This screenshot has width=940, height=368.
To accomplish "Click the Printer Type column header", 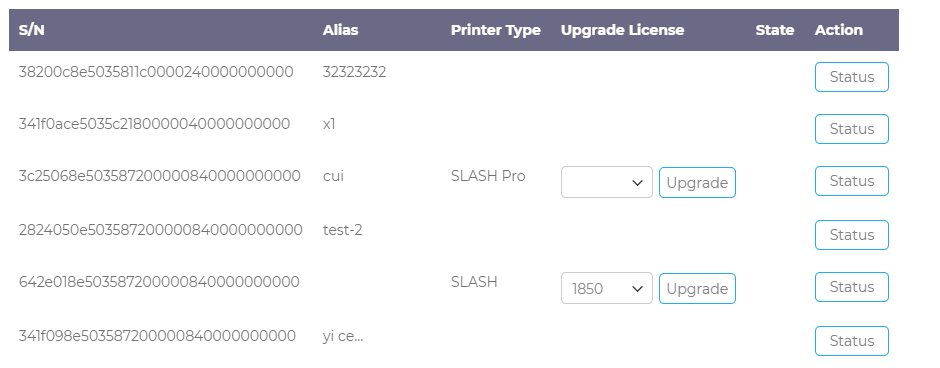I will click(496, 30).
